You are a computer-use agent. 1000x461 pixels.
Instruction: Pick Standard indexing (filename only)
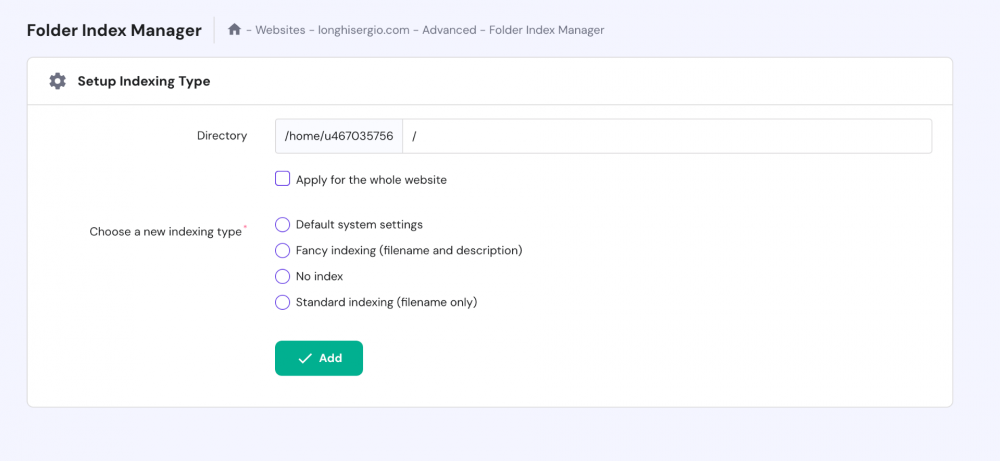tap(283, 302)
